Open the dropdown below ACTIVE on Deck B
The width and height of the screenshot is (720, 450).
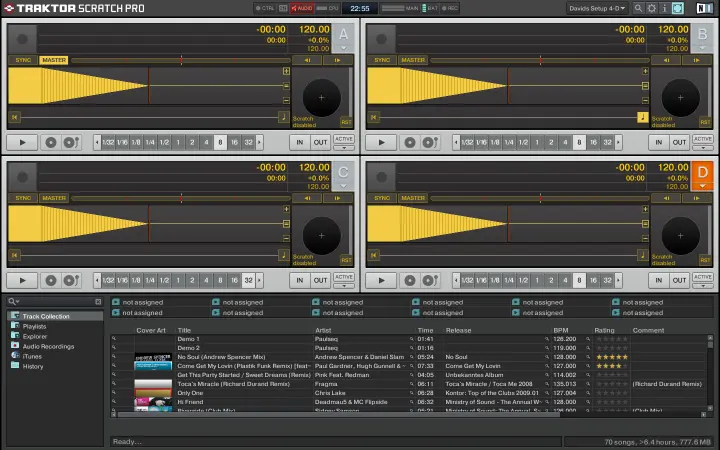pos(704,147)
